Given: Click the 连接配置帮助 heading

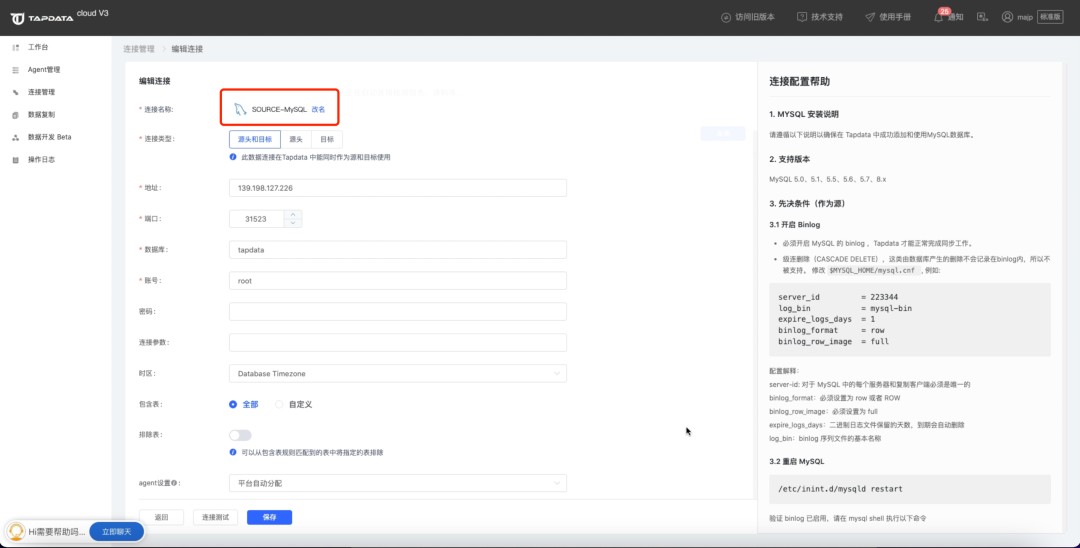Looking at the screenshot, I should tap(800, 81).
